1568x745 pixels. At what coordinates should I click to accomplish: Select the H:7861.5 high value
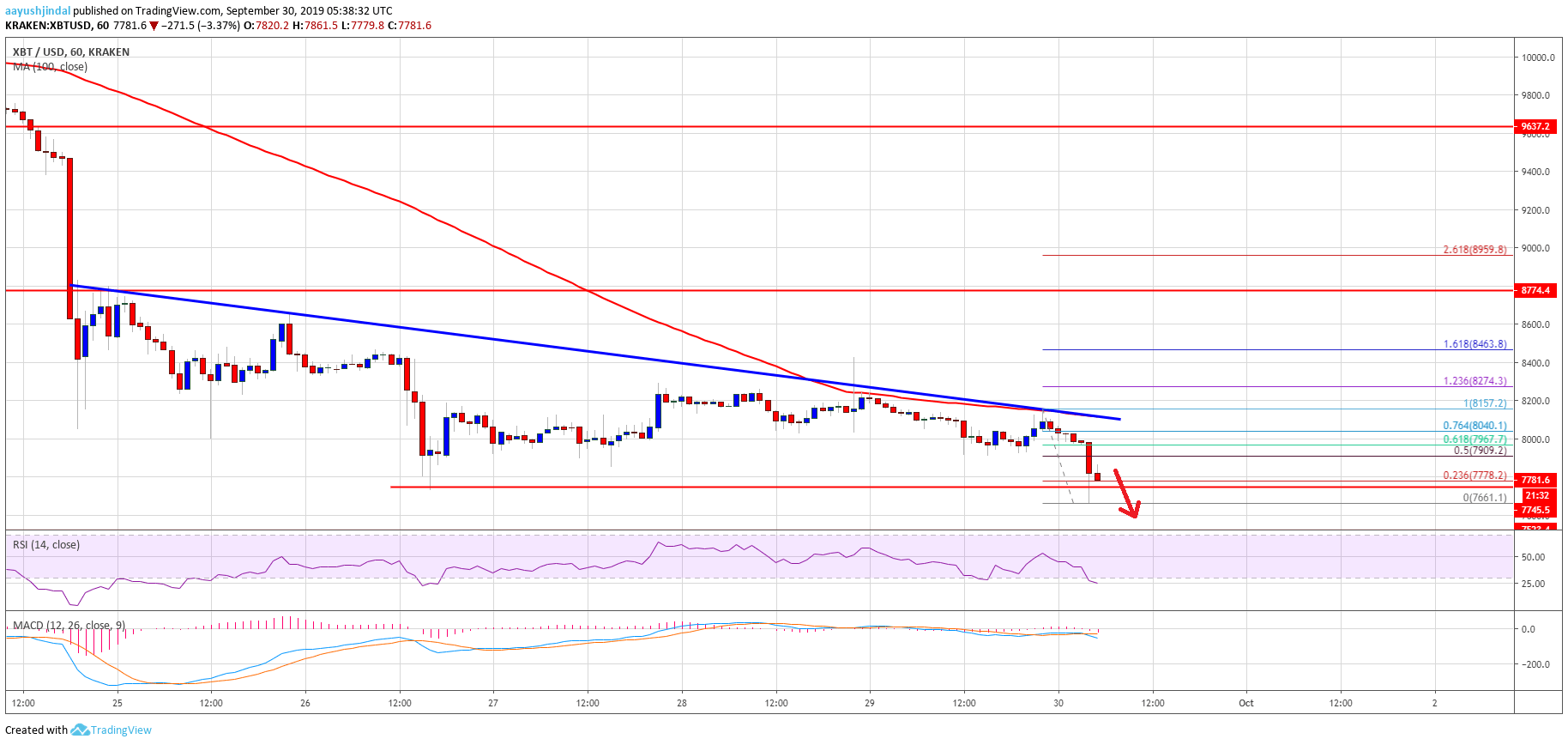[x=315, y=26]
